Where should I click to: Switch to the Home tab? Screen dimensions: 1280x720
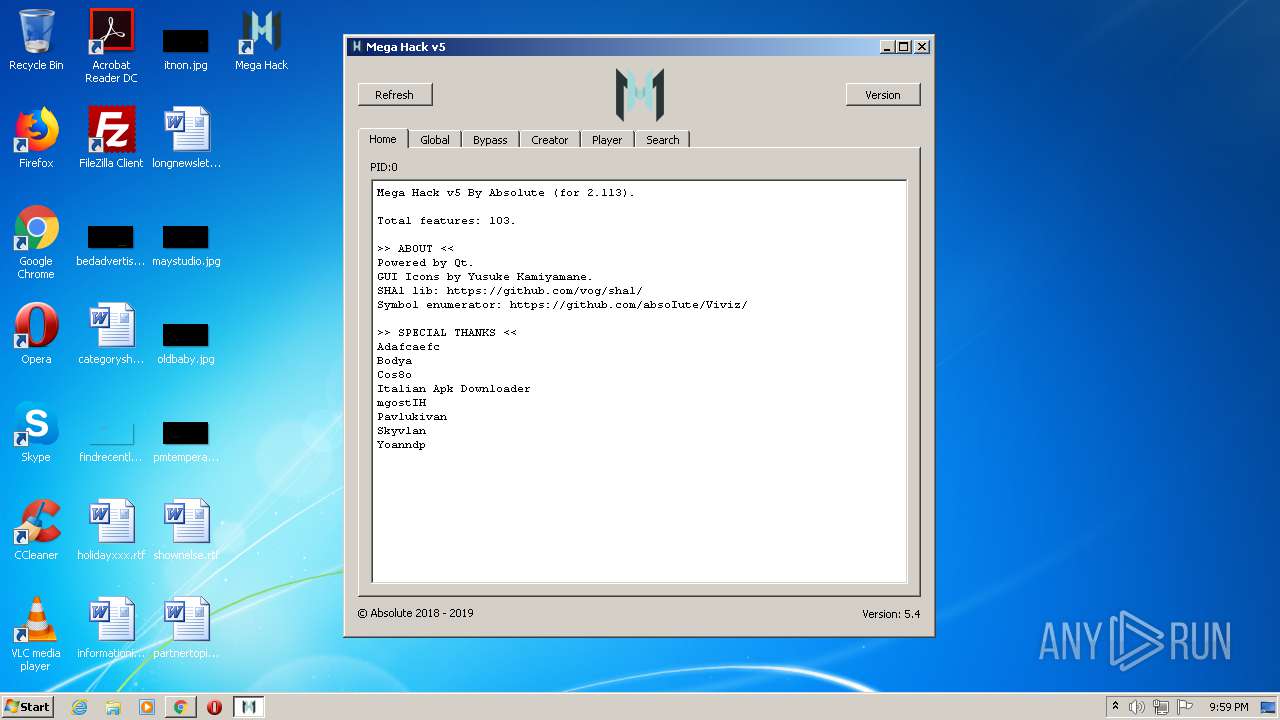[x=383, y=139]
